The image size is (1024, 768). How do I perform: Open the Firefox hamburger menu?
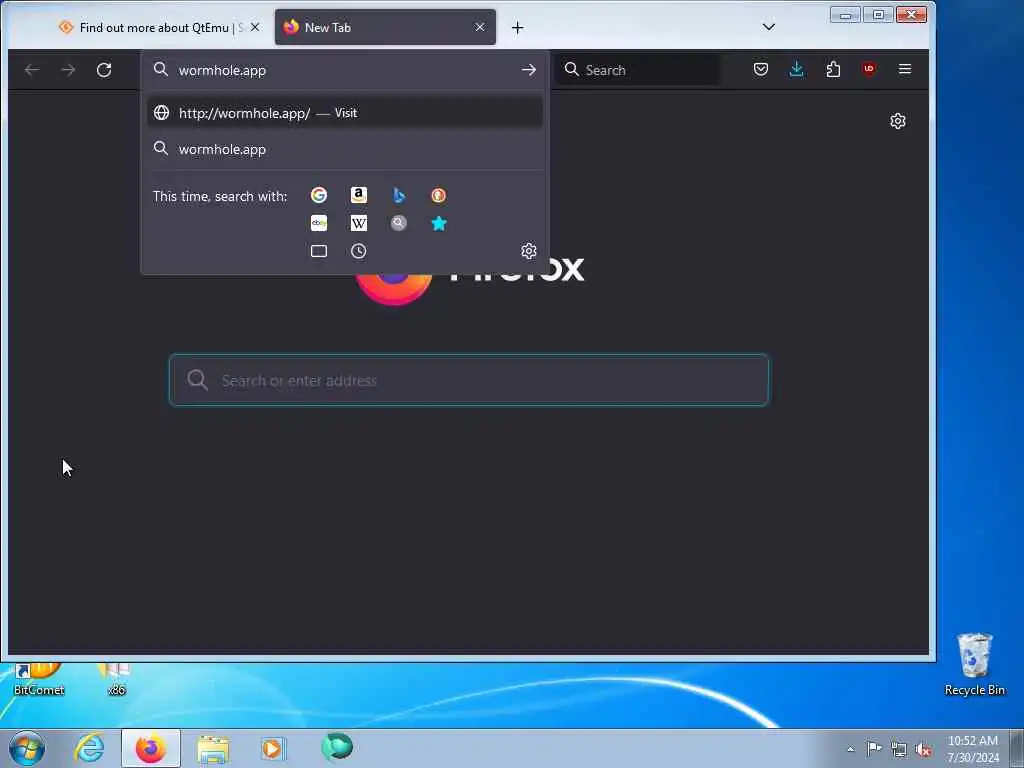[x=904, y=69]
